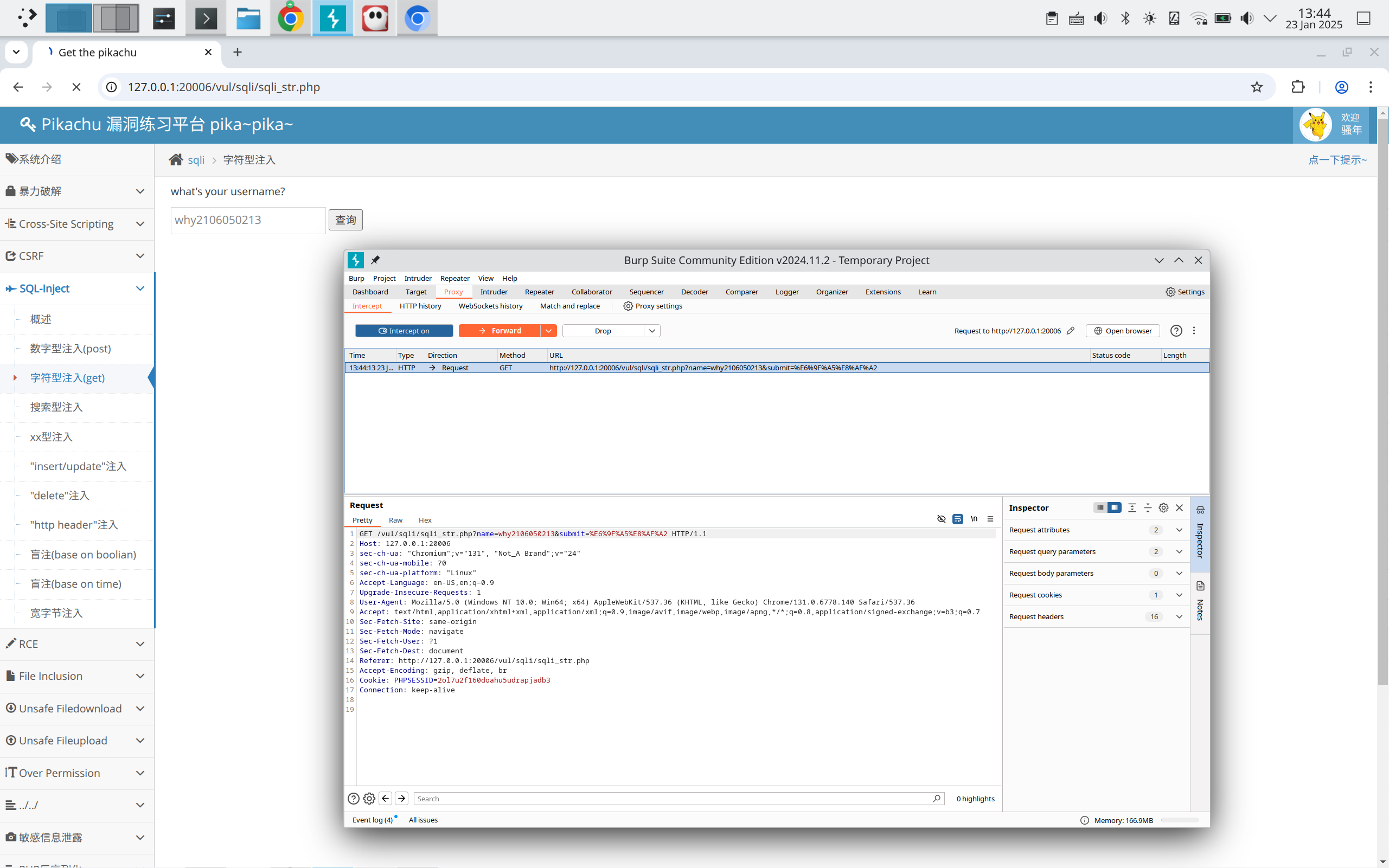Click the 查询 query button

345,220
